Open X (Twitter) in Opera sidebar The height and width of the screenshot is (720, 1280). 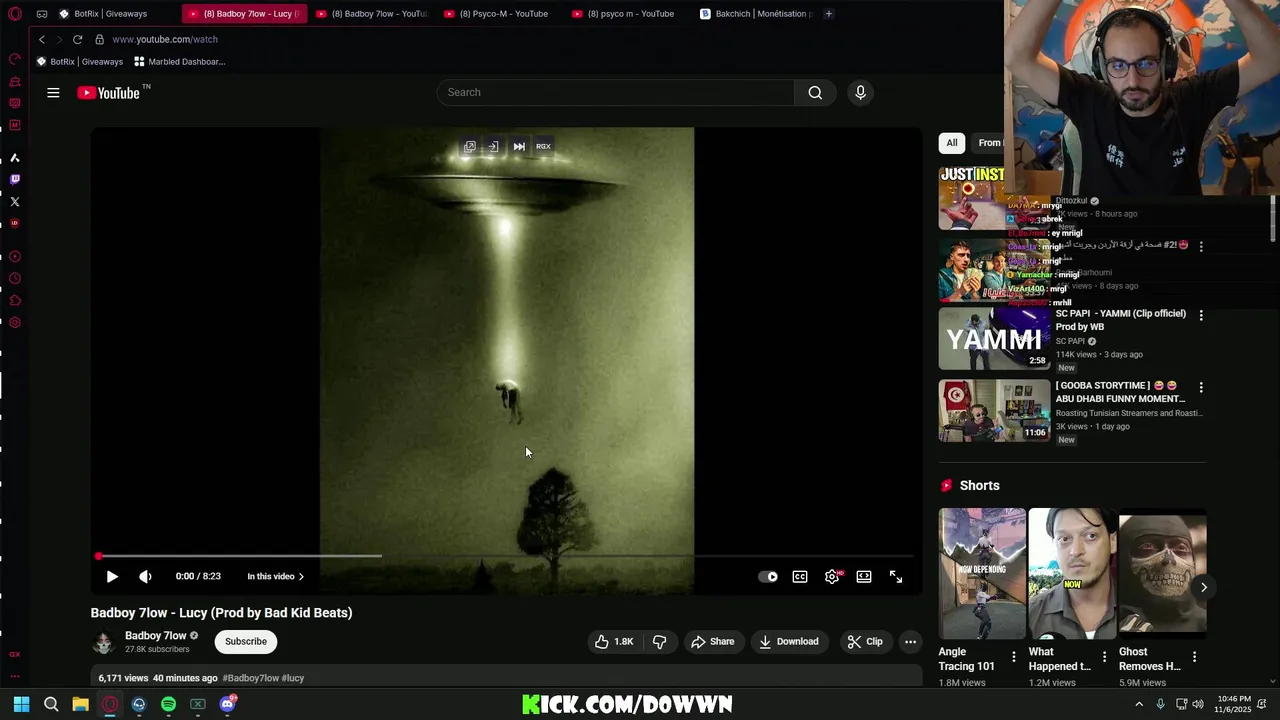click(15, 202)
